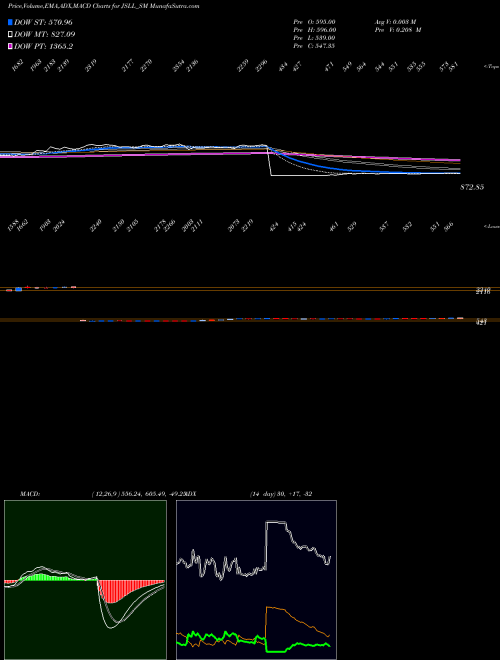Click the 'MACD:' heading label

30,494
